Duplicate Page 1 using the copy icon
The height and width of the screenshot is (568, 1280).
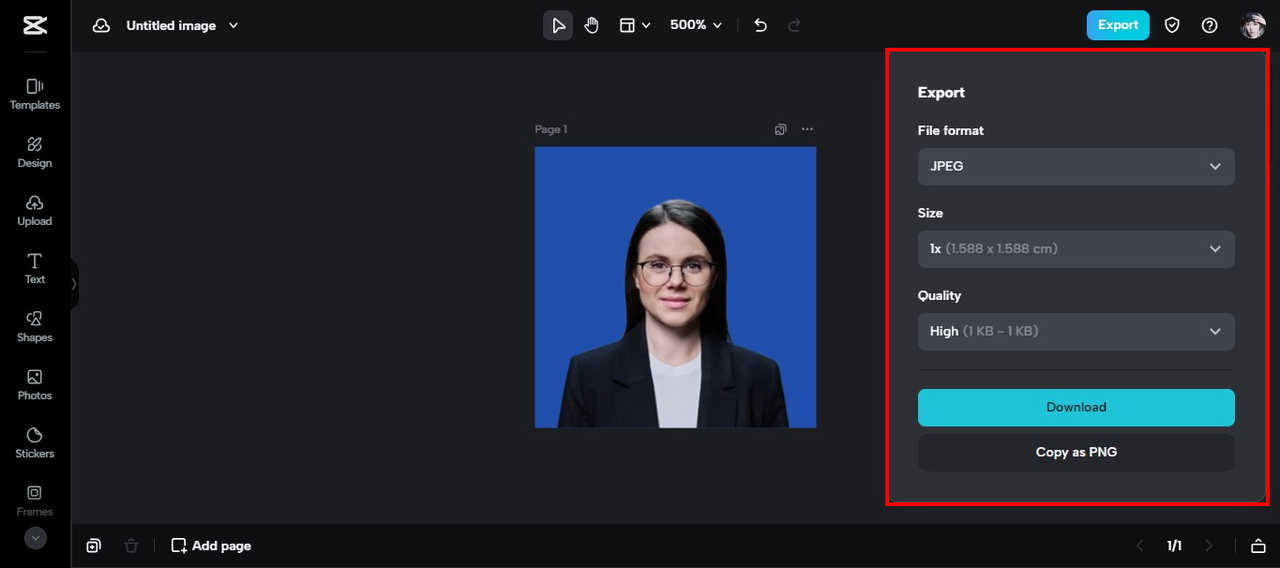click(x=781, y=129)
